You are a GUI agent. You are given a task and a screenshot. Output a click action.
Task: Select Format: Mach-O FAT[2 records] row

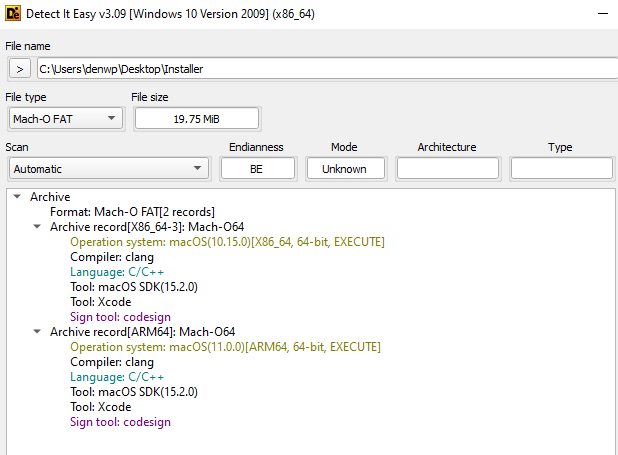click(132, 212)
